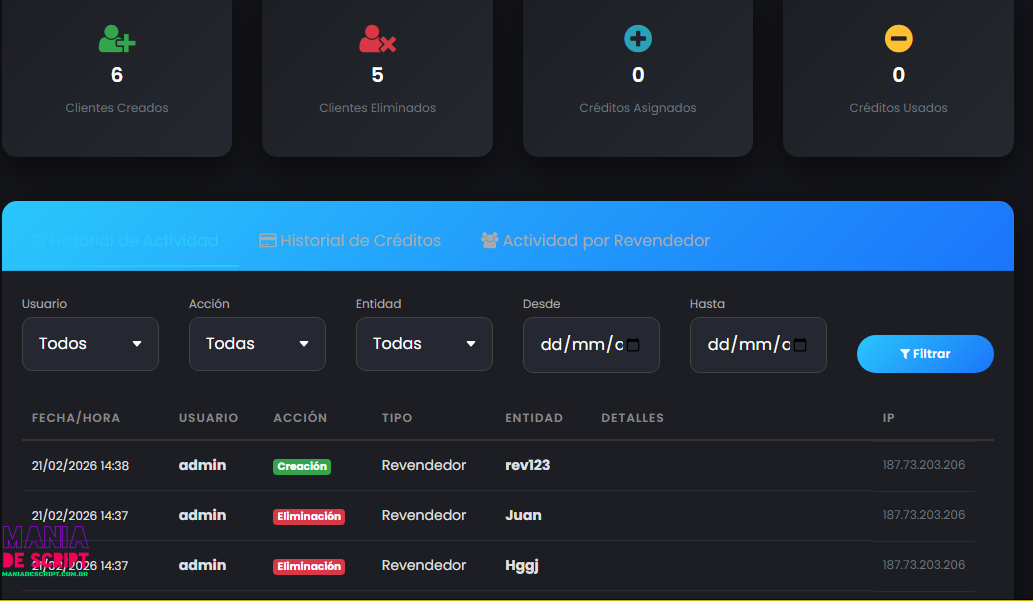Image resolution: width=1033 pixels, height=601 pixels.
Task: Switch to the Historial de Actividad tab
Action: tap(126, 241)
